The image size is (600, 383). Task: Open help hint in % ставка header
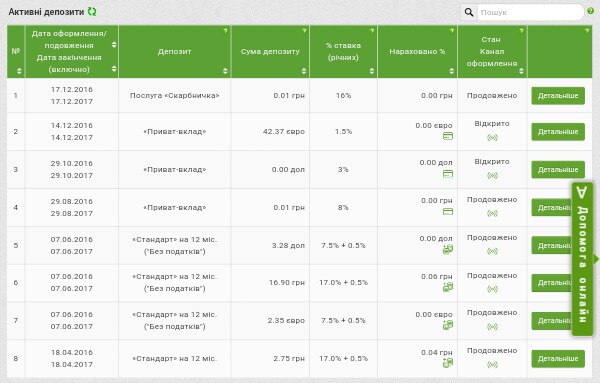[372, 31]
